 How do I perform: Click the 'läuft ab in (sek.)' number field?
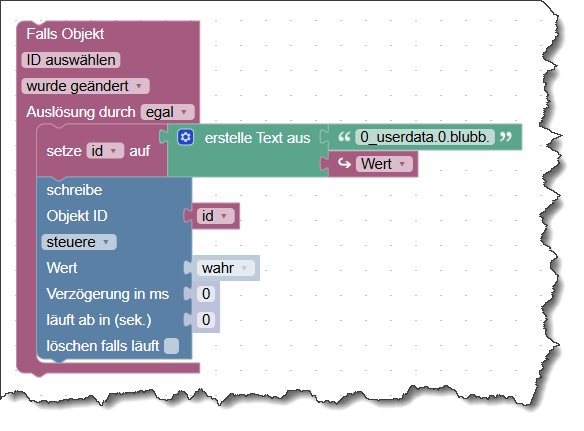click(206, 320)
